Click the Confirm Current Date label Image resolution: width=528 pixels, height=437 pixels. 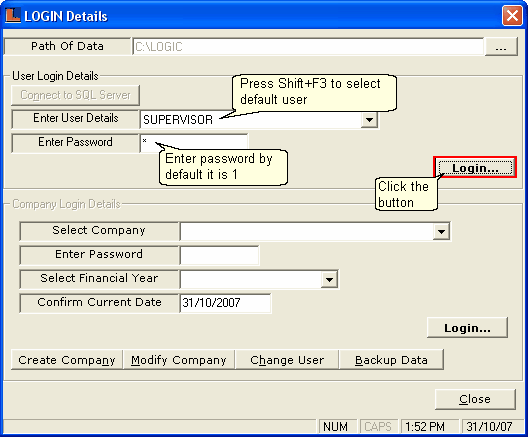click(x=99, y=302)
